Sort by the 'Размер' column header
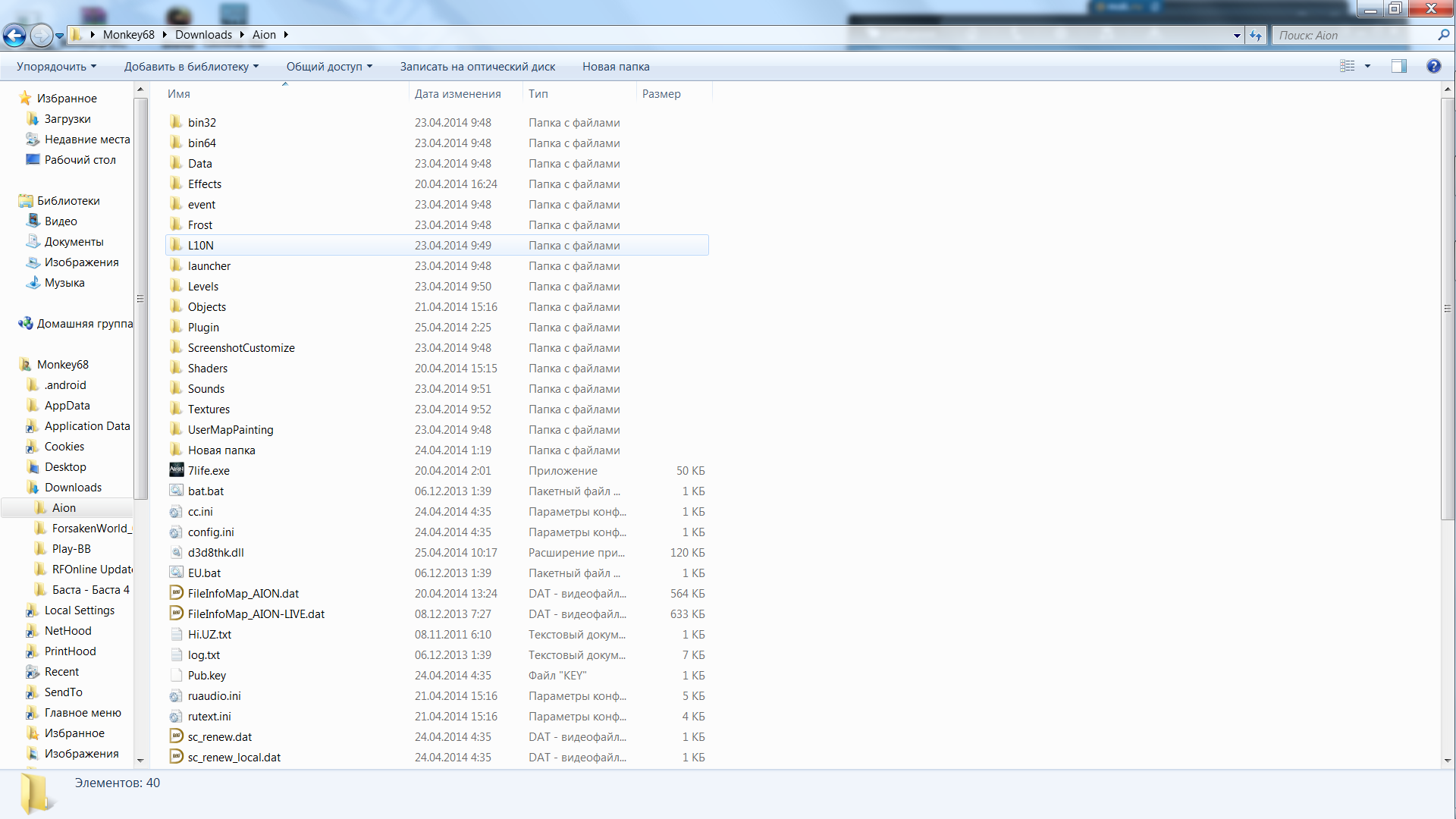 coord(674,94)
